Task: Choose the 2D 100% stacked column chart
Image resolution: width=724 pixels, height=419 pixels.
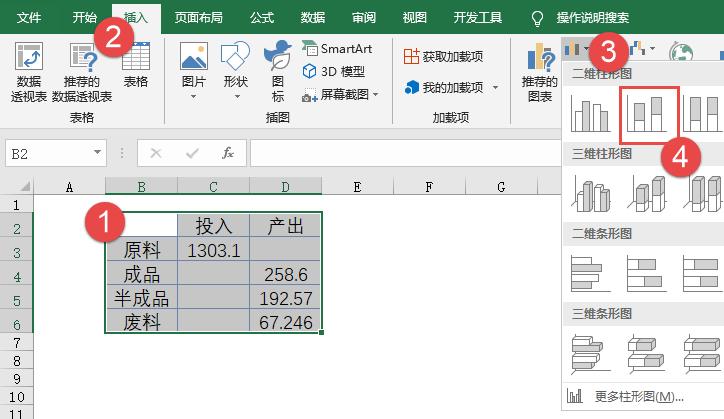Action: [x=702, y=114]
